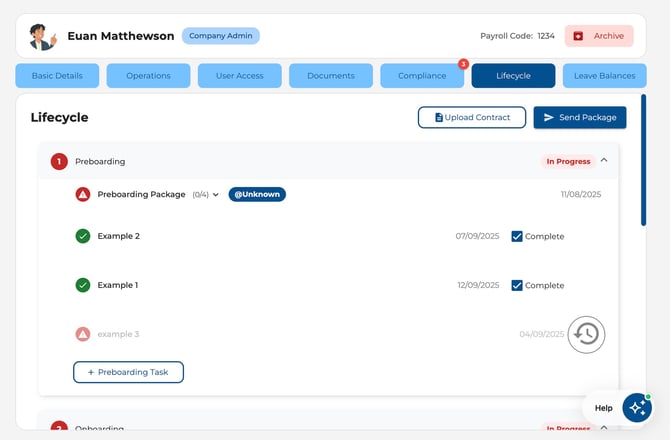Click the Upload Contract button

472,117
